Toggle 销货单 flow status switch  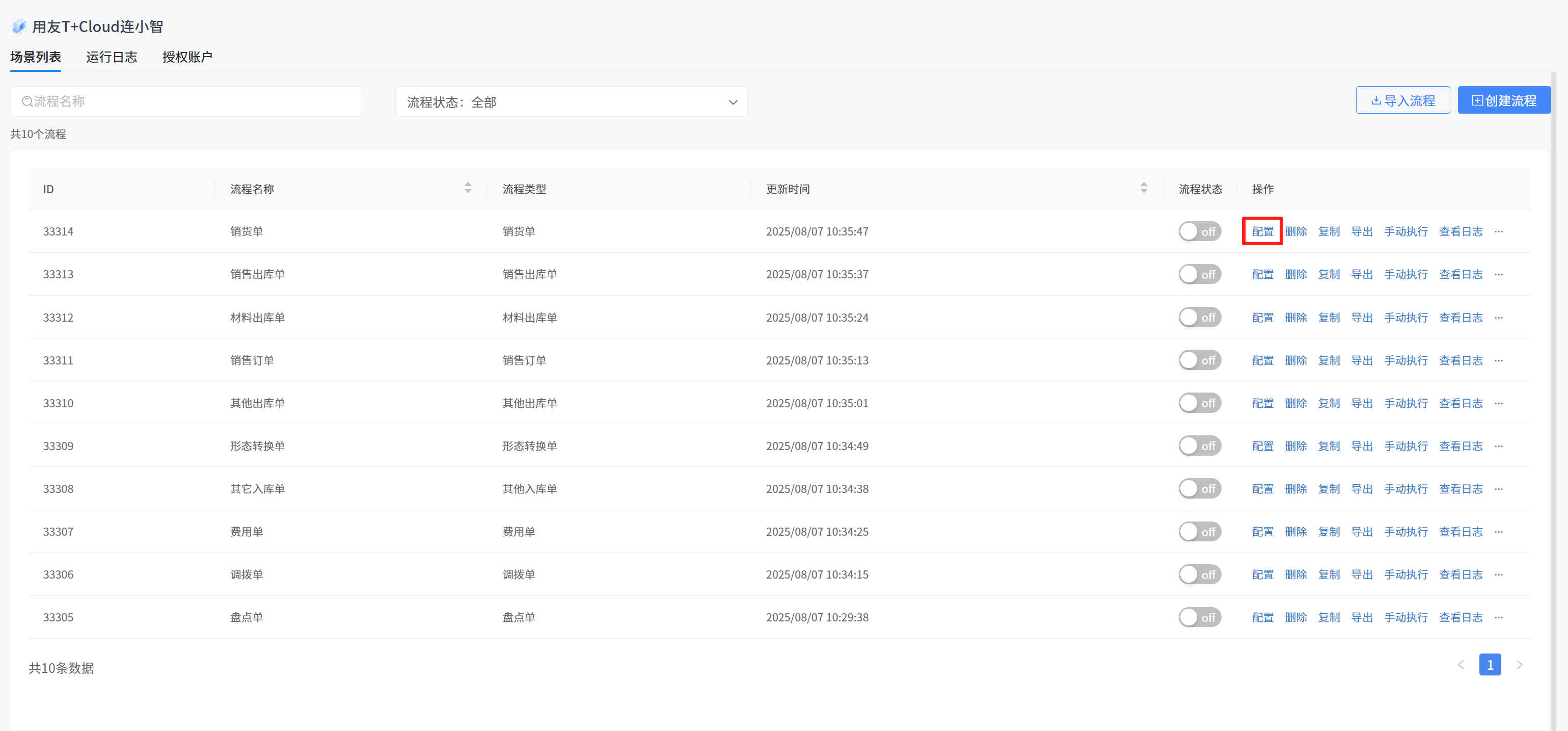pyautogui.click(x=1200, y=231)
